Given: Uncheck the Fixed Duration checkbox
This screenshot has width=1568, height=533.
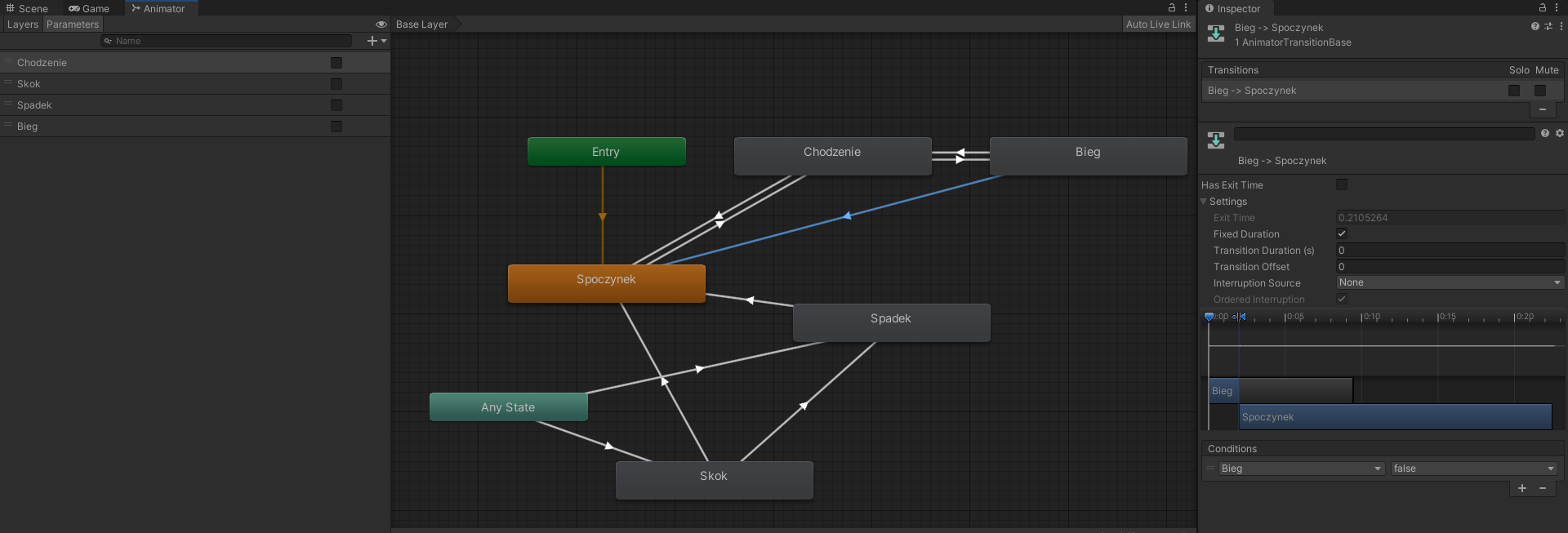Looking at the screenshot, I should (1341, 234).
